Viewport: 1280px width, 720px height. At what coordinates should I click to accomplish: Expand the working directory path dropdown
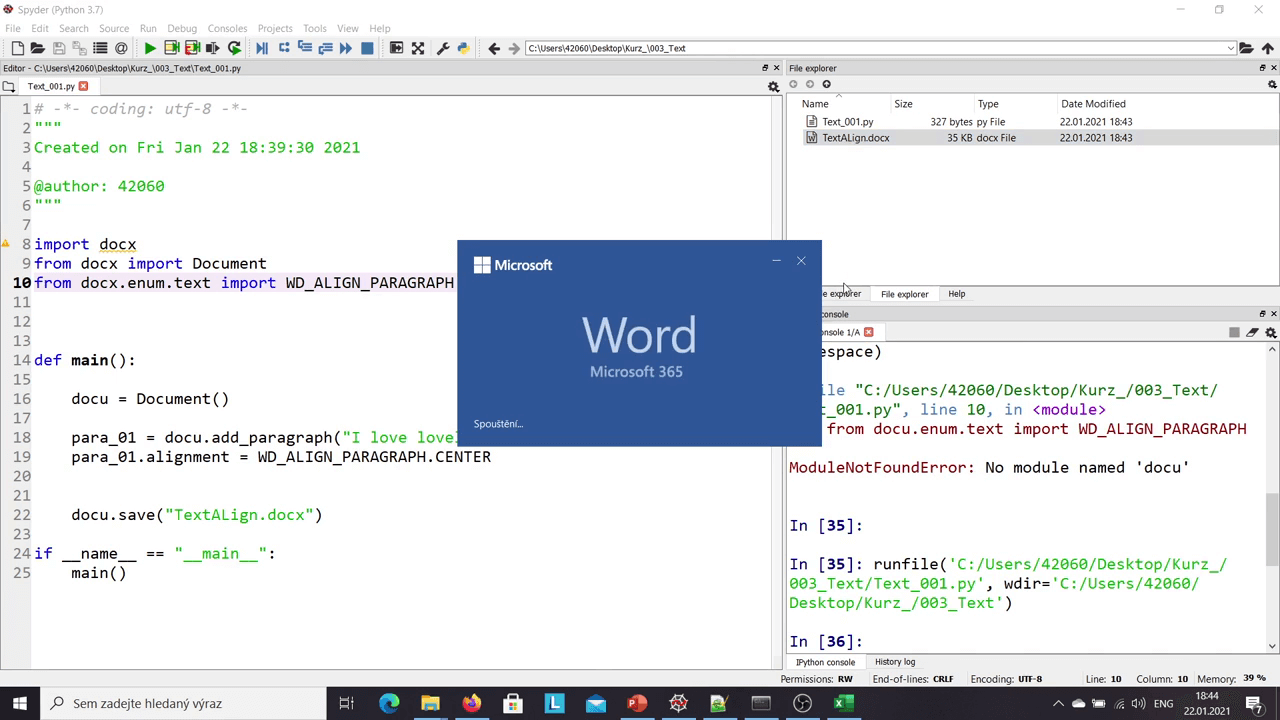click(1230, 48)
